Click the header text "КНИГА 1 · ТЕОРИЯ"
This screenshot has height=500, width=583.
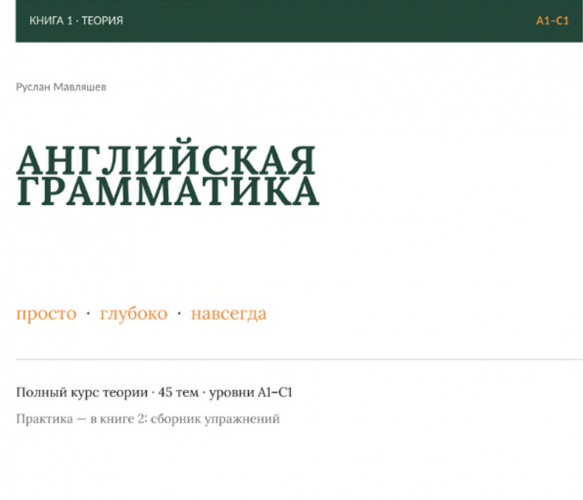pos(76,20)
